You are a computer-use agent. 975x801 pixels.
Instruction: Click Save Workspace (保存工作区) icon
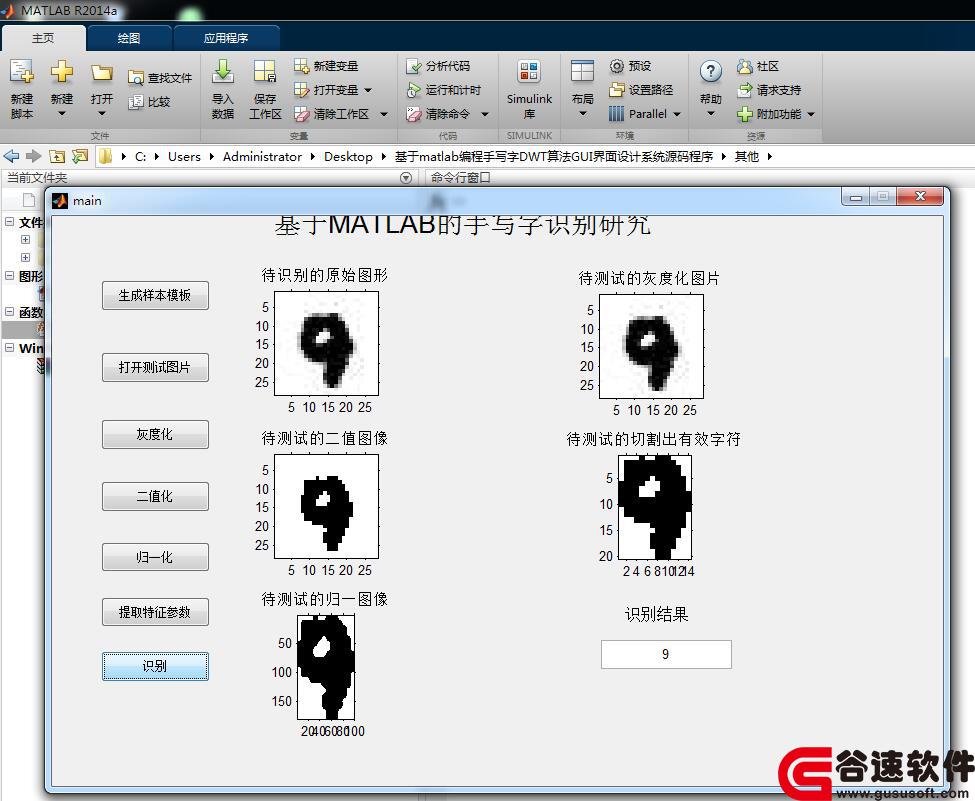pos(265,72)
